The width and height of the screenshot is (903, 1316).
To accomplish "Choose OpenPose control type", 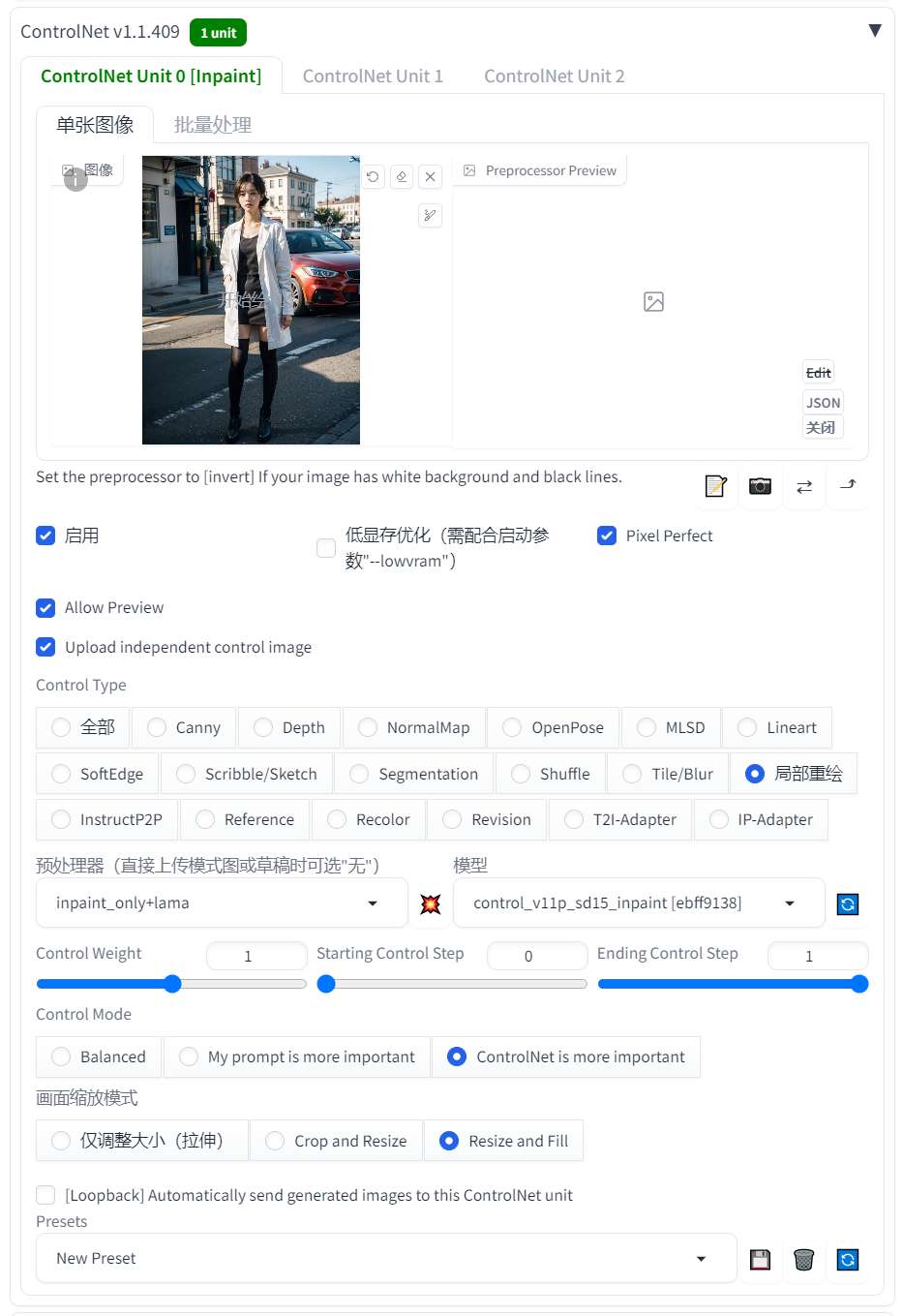I will click(553, 727).
